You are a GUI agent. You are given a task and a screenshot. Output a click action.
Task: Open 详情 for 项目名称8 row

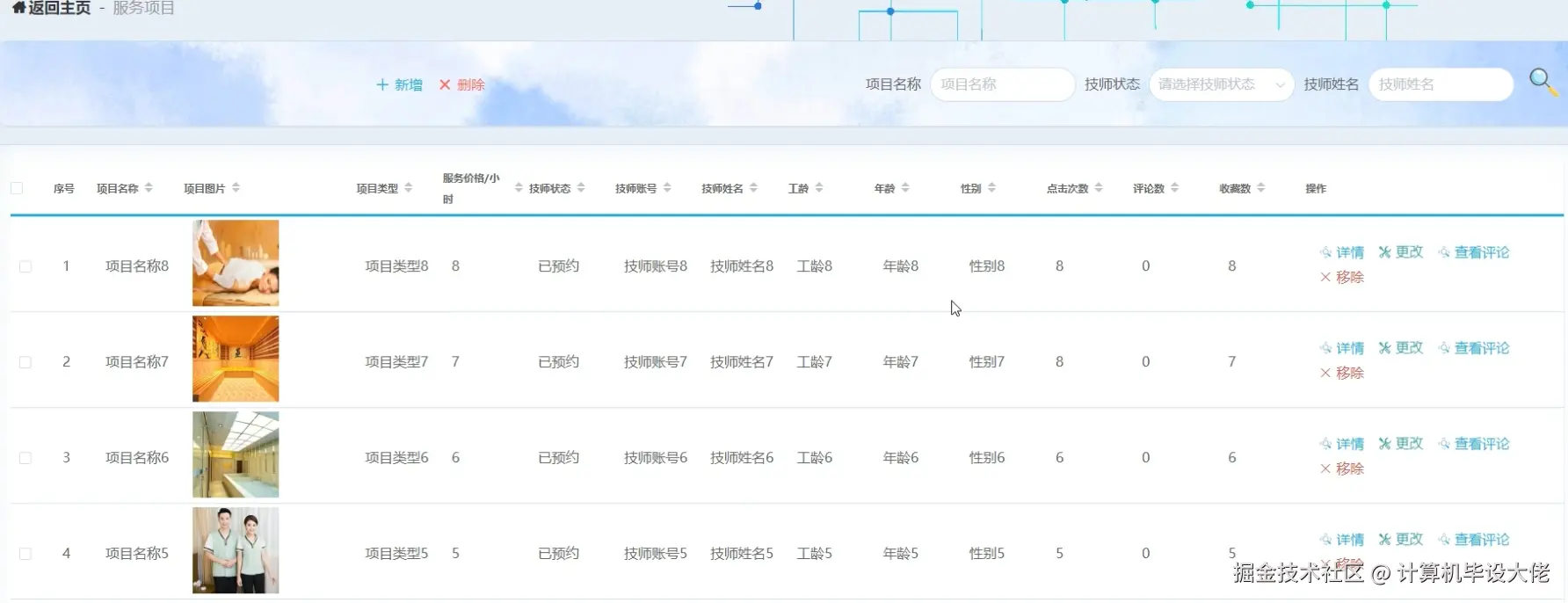pyautogui.click(x=1342, y=252)
